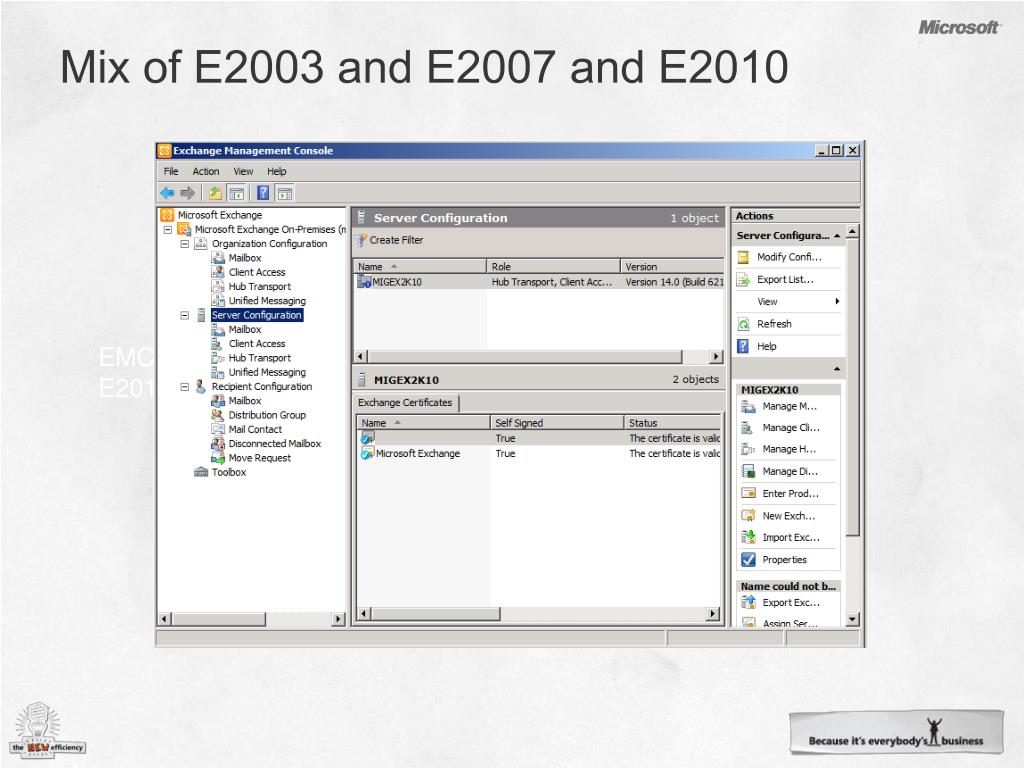Click the Export Exc... action

coord(791,603)
